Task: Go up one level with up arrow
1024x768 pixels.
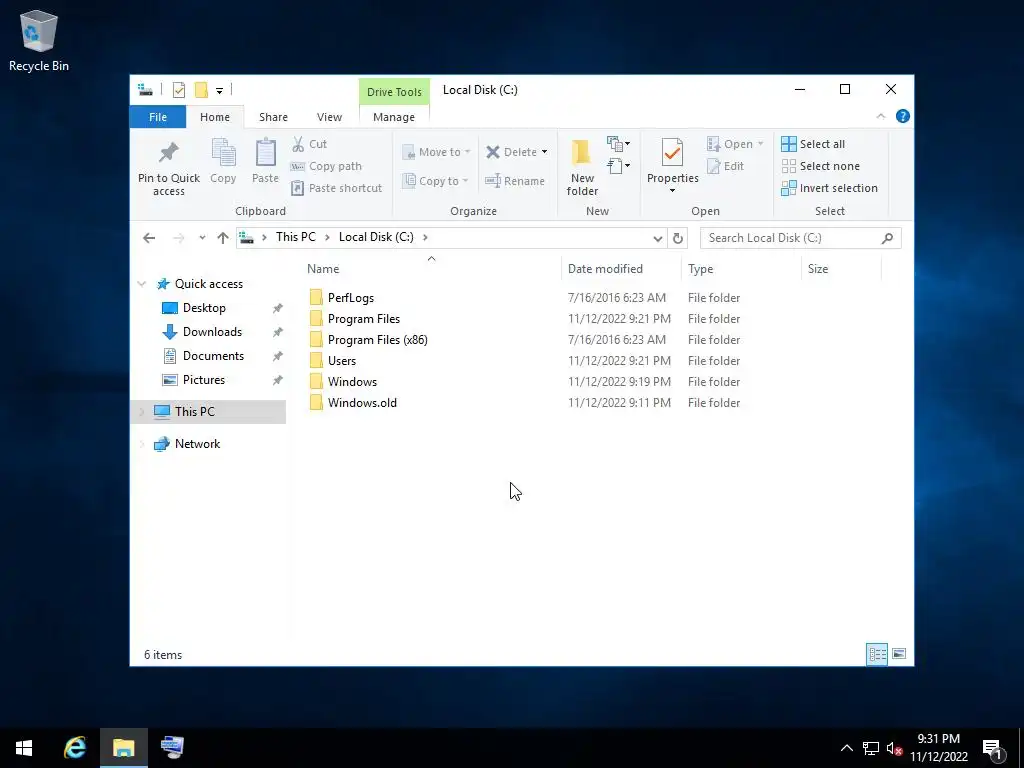Action: pos(223,238)
